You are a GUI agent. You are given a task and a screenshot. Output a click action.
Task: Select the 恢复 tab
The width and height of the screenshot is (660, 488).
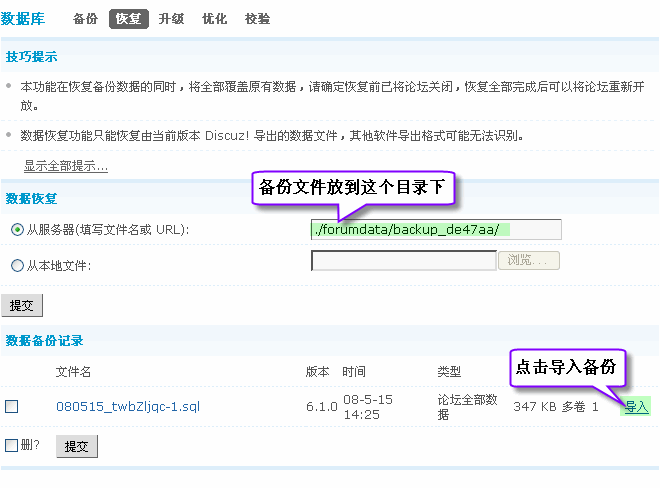pyautogui.click(x=128, y=19)
